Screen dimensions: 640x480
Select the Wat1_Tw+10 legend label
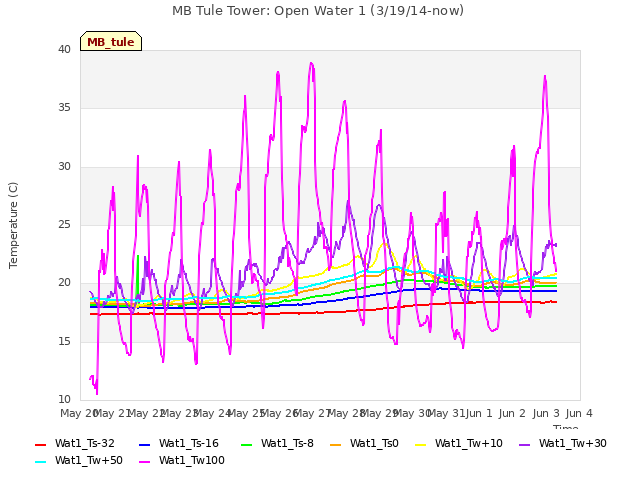[469, 443]
